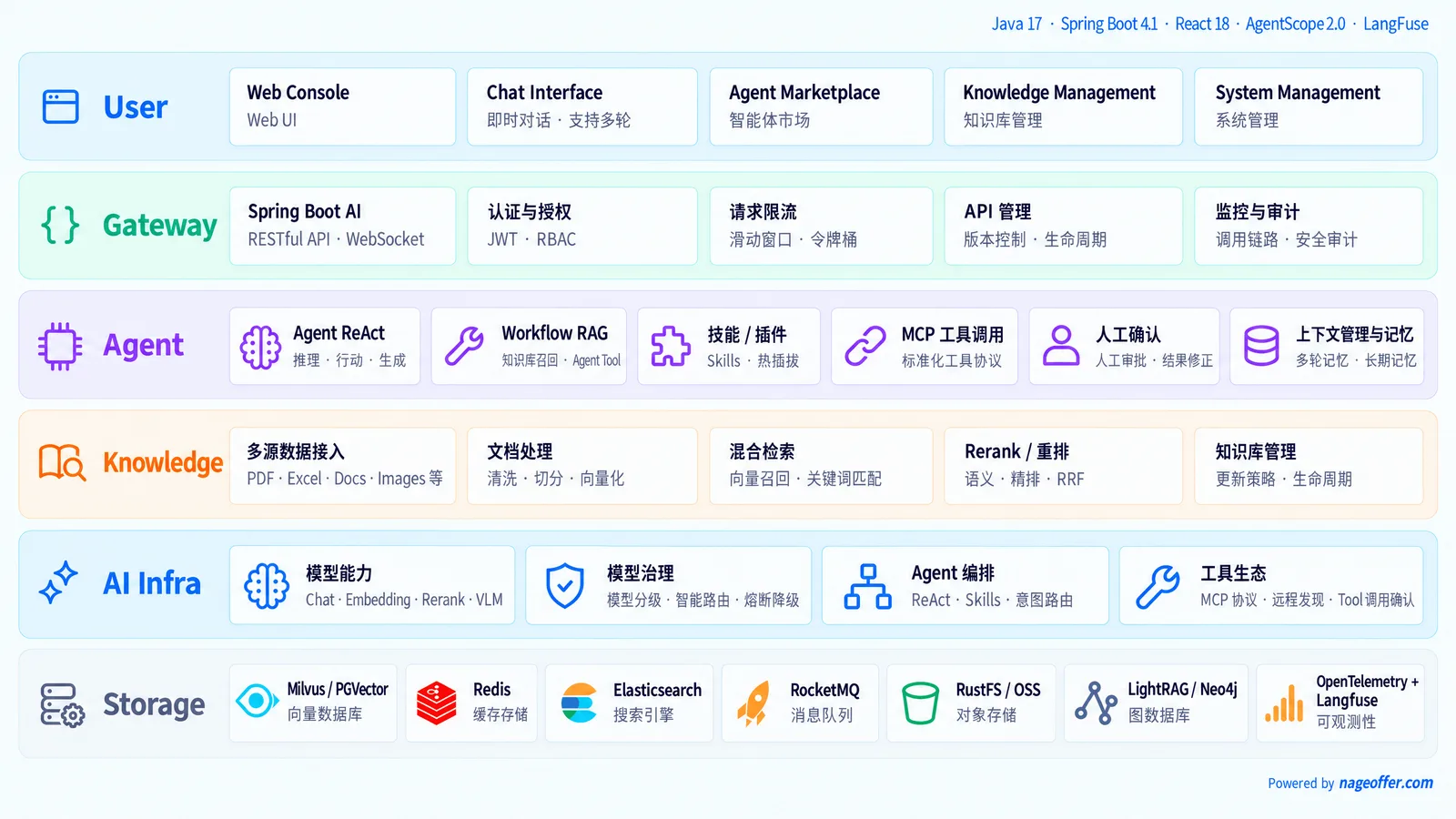The height and width of the screenshot is (819, 1456).
Task: Click the LightRAG graph nodes icon
Action: [x=1096, y=703]
